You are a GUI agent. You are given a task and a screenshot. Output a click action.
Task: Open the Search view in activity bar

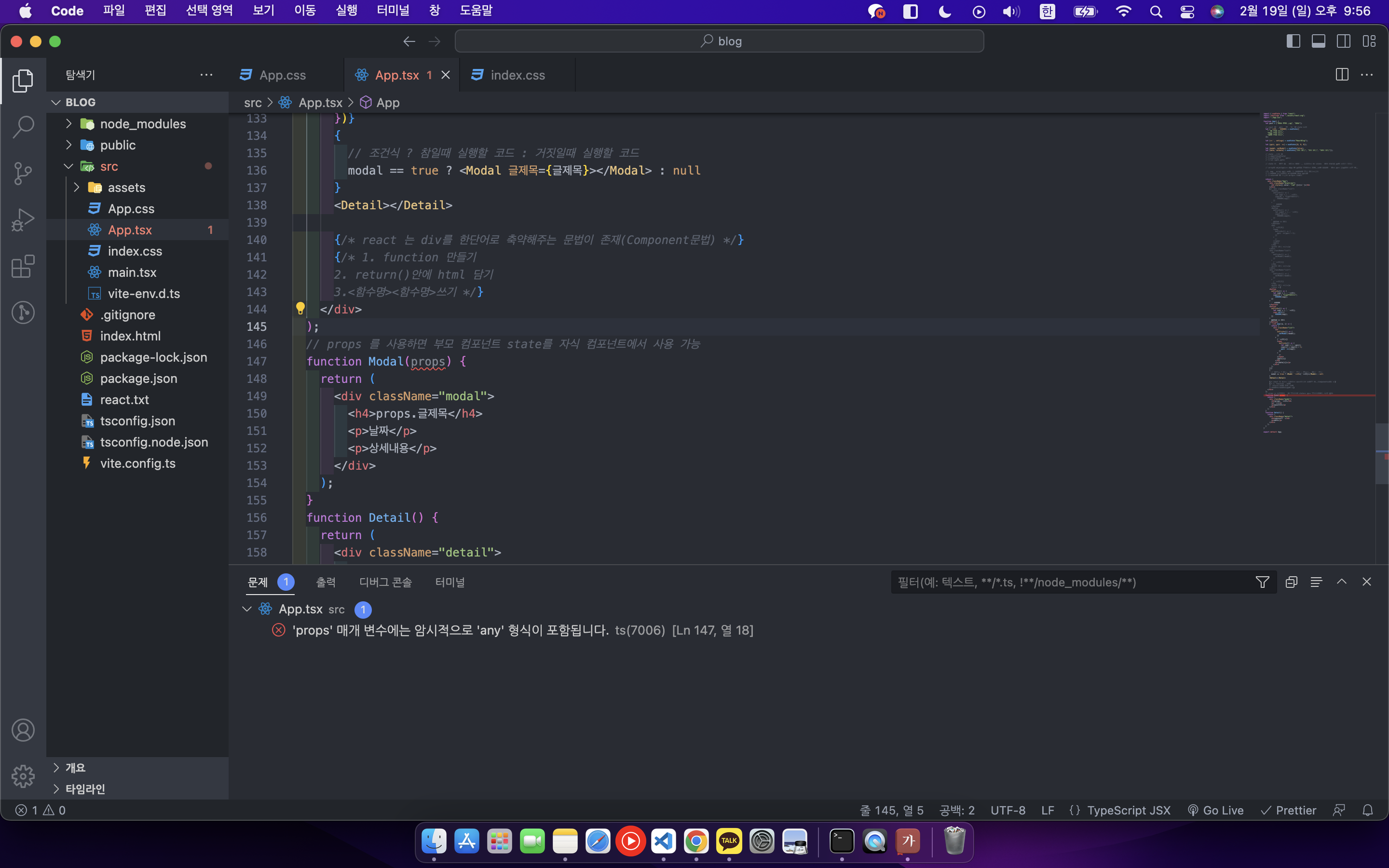click(23, 127)
